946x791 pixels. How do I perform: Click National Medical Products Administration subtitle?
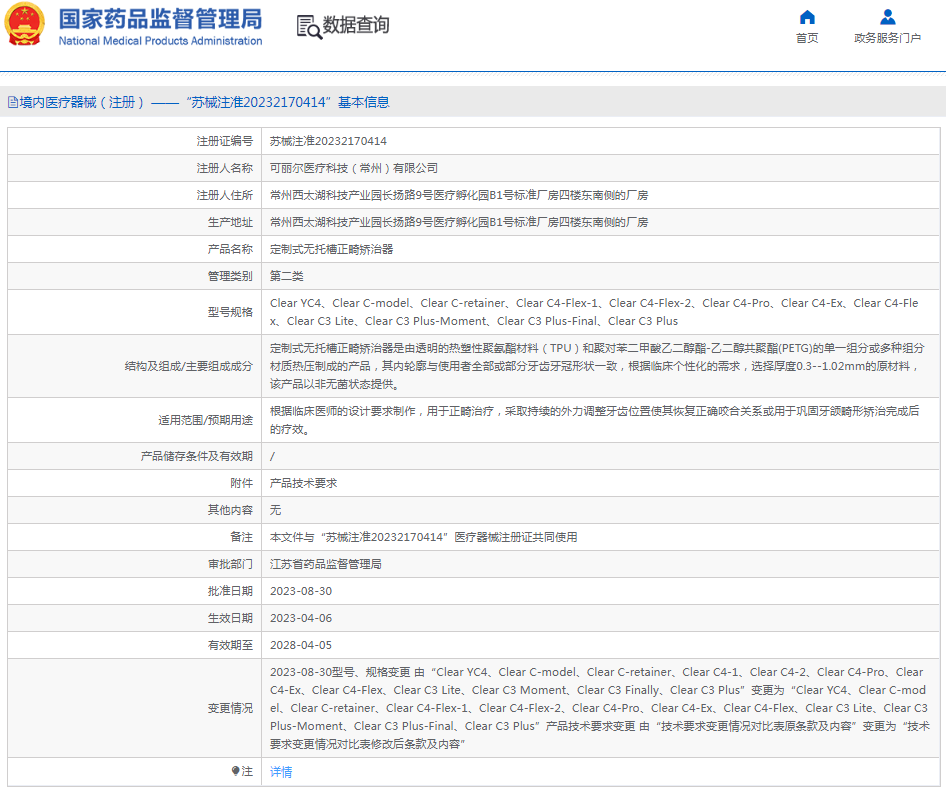click(x=160, y=41)
